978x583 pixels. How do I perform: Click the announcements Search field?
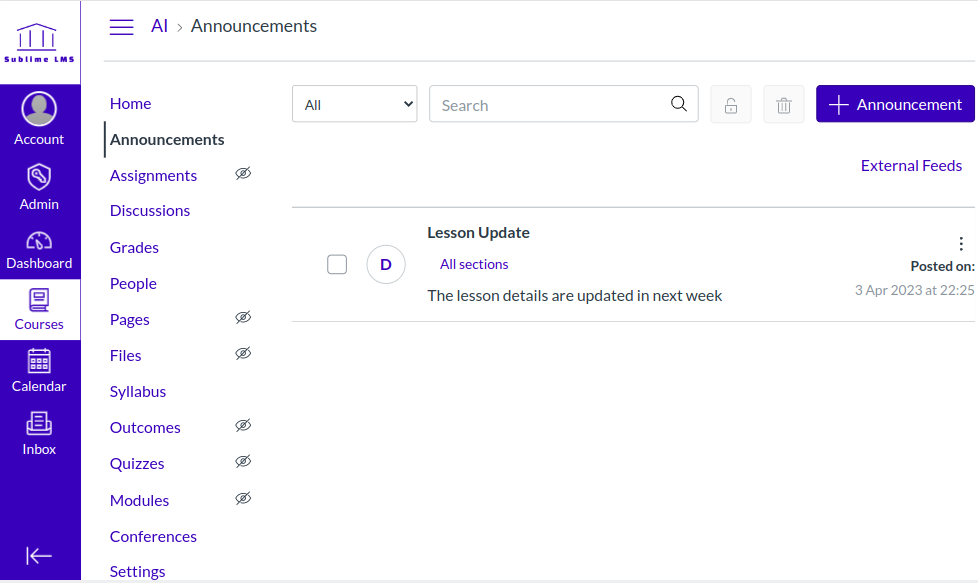click(x=553, y=104)
